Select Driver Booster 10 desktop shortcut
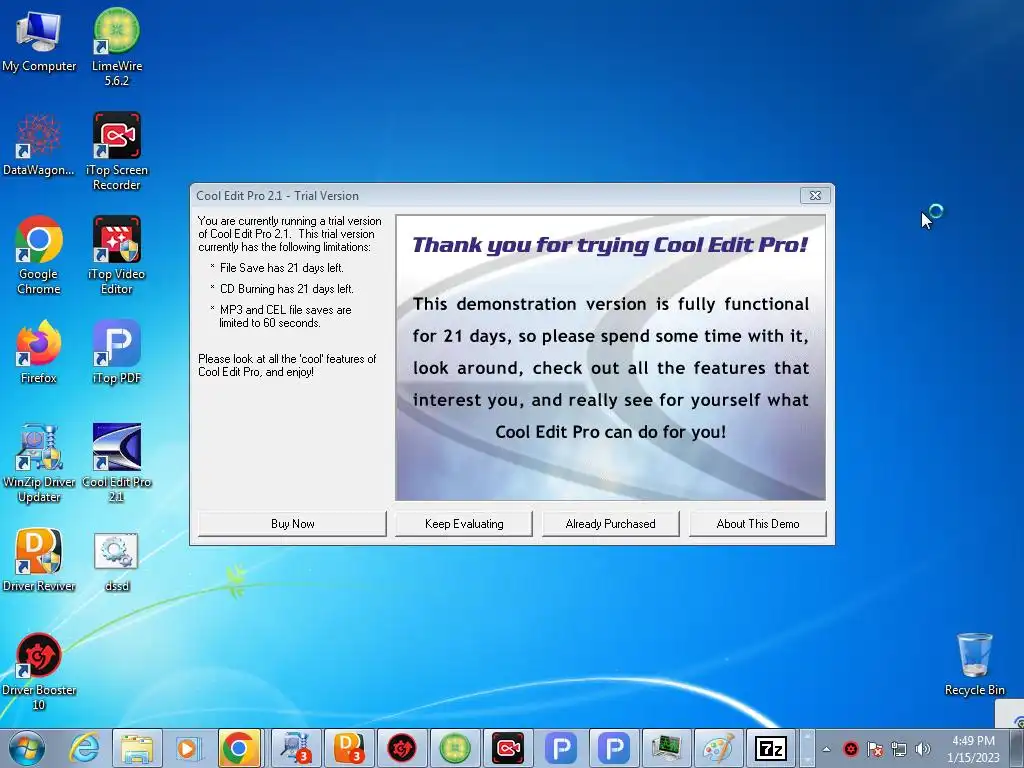This screenshot has height=768, width=1024. point(39,671)
